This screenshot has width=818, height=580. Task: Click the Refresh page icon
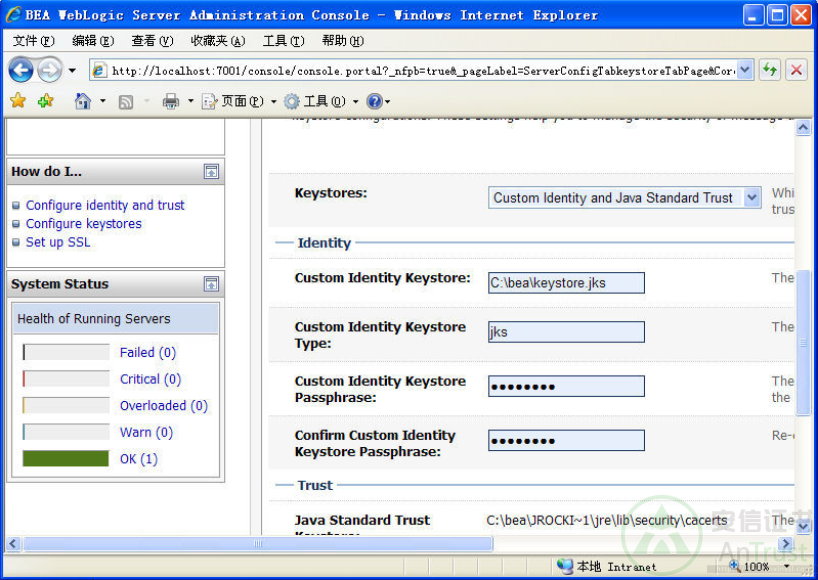pyautogui.click(x=769, y=70)
